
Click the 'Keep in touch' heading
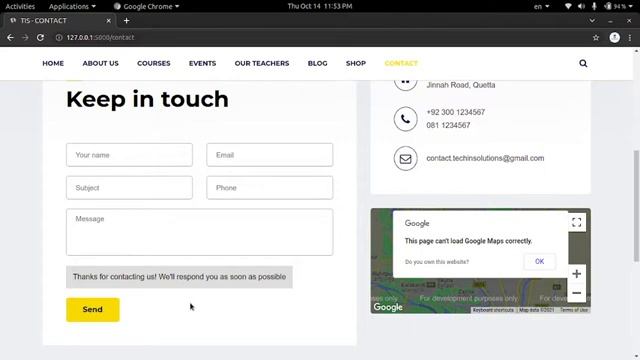pyautogui.click(x=147, y=99)
